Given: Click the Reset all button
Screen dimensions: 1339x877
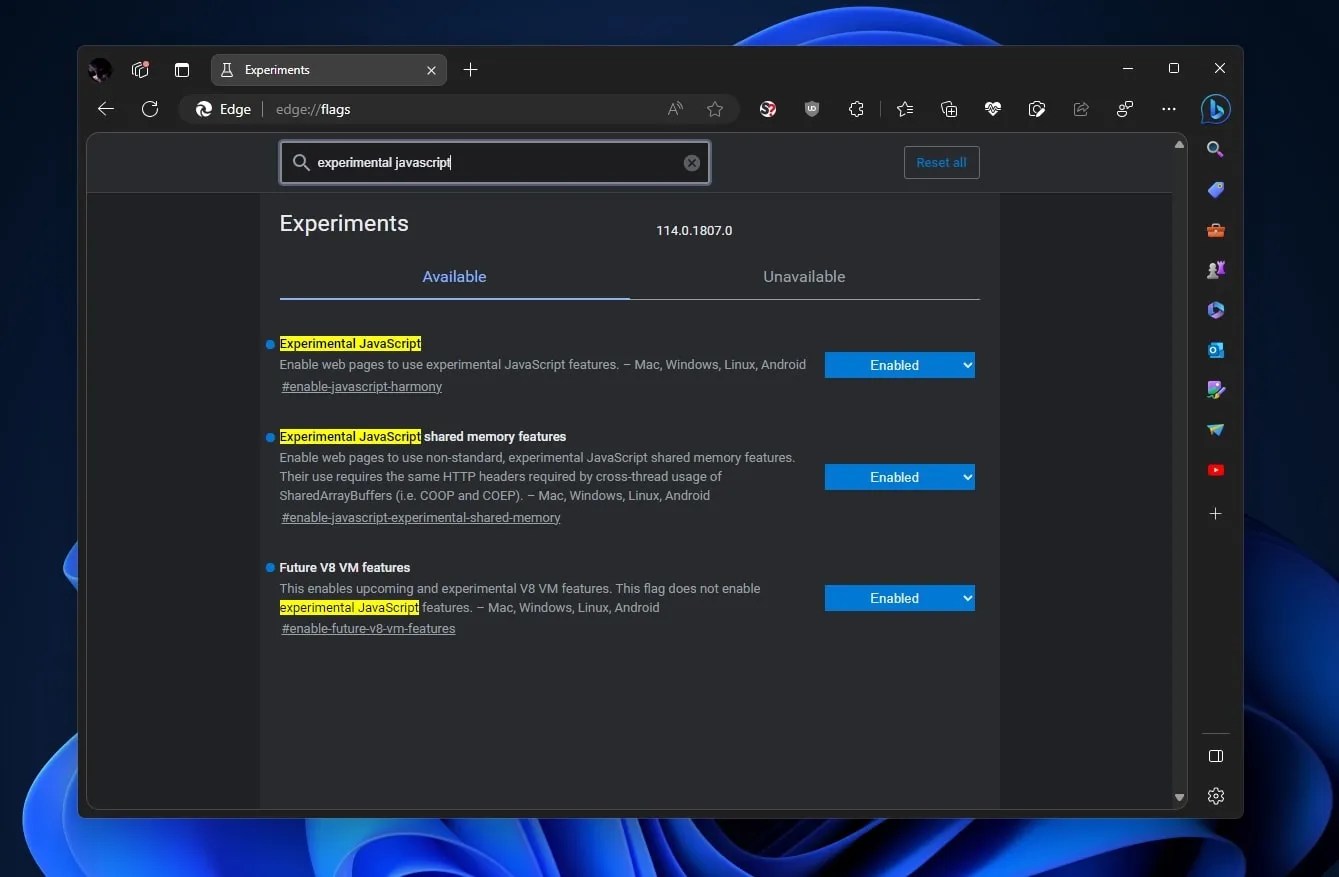Looking at the screenshot, I should 941,162.
